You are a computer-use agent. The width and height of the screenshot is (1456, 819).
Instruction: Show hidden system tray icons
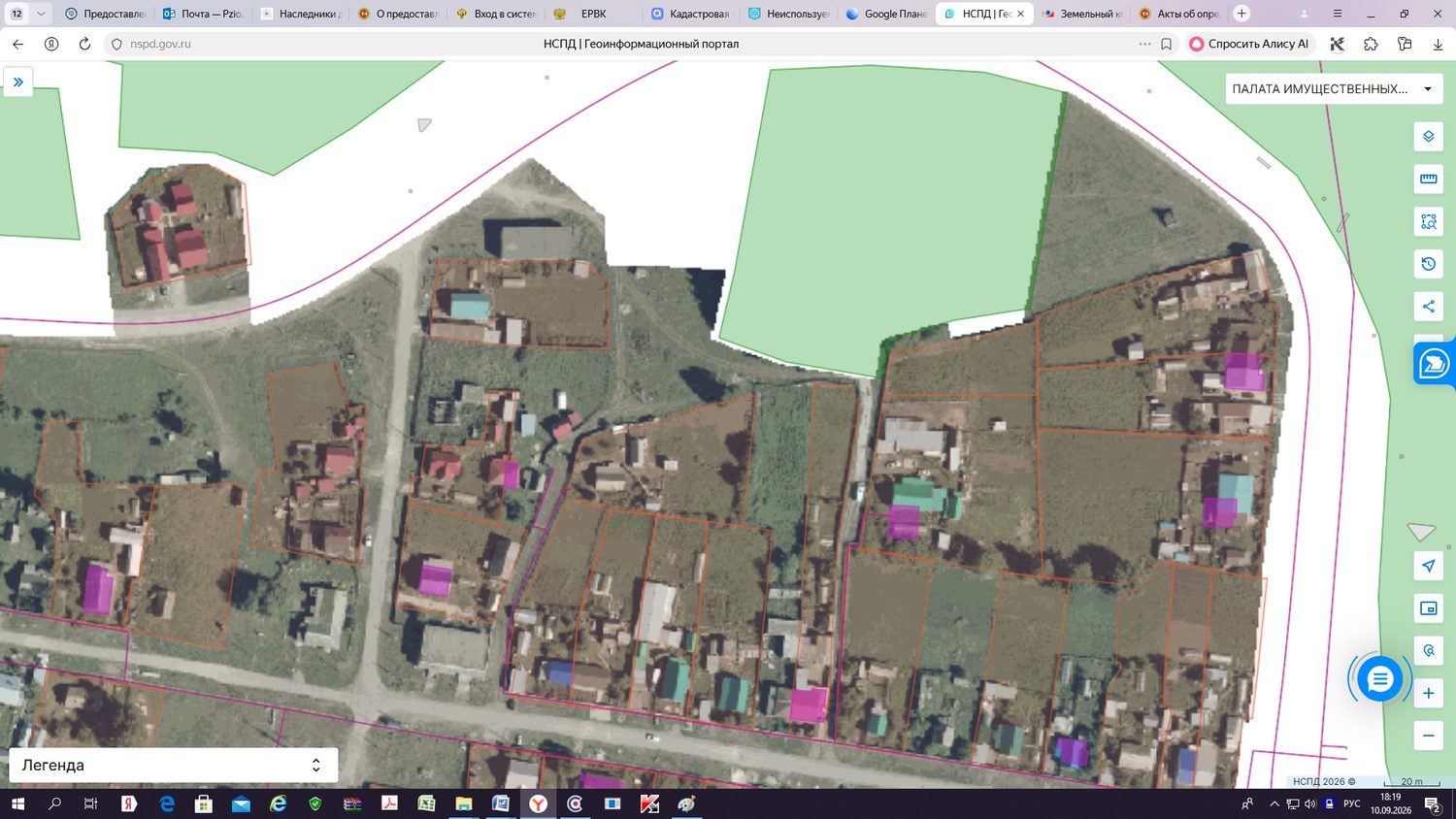(x=1274, y=804)
